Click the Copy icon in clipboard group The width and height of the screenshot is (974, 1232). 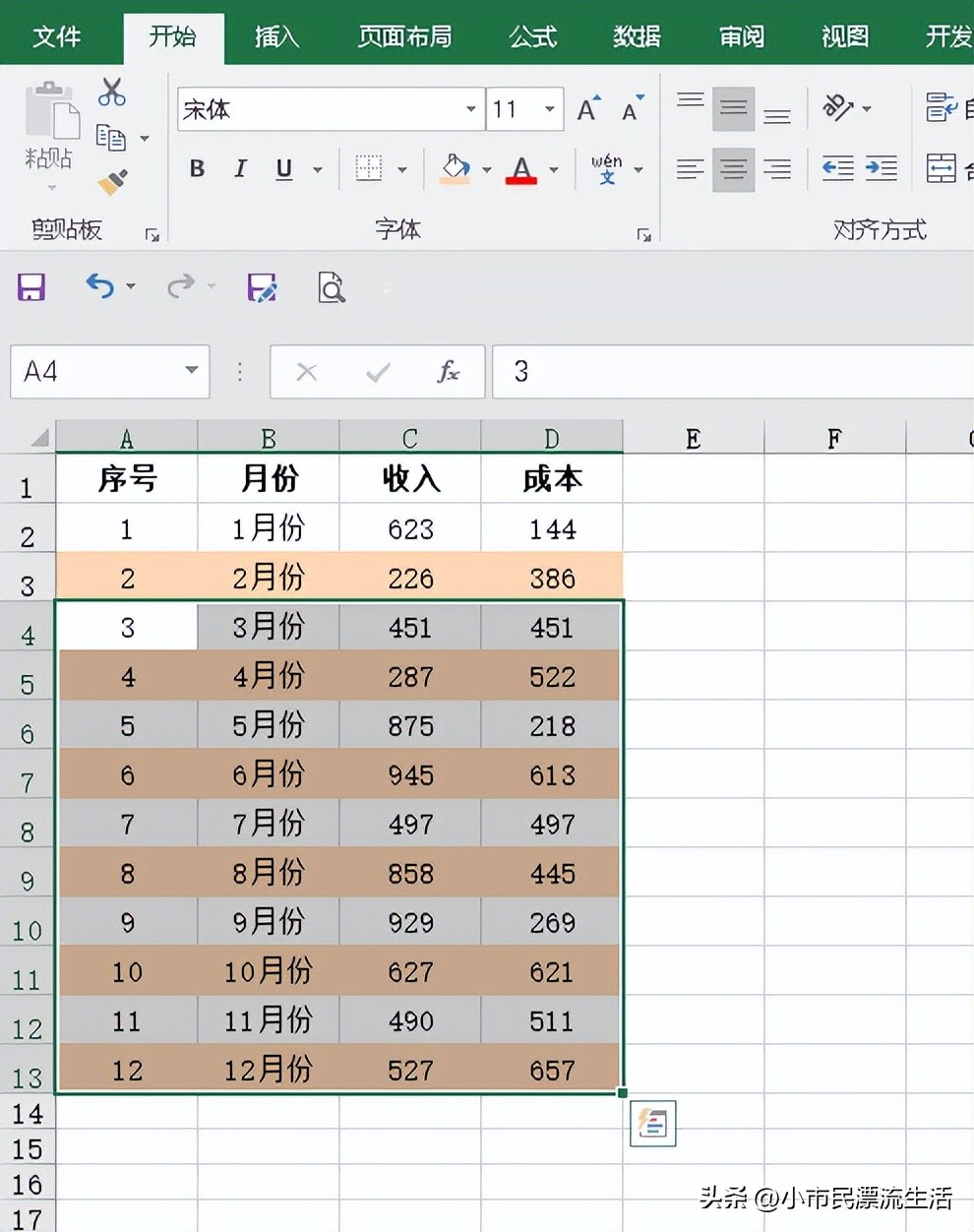pyautogui.click(x=110, y=138)
